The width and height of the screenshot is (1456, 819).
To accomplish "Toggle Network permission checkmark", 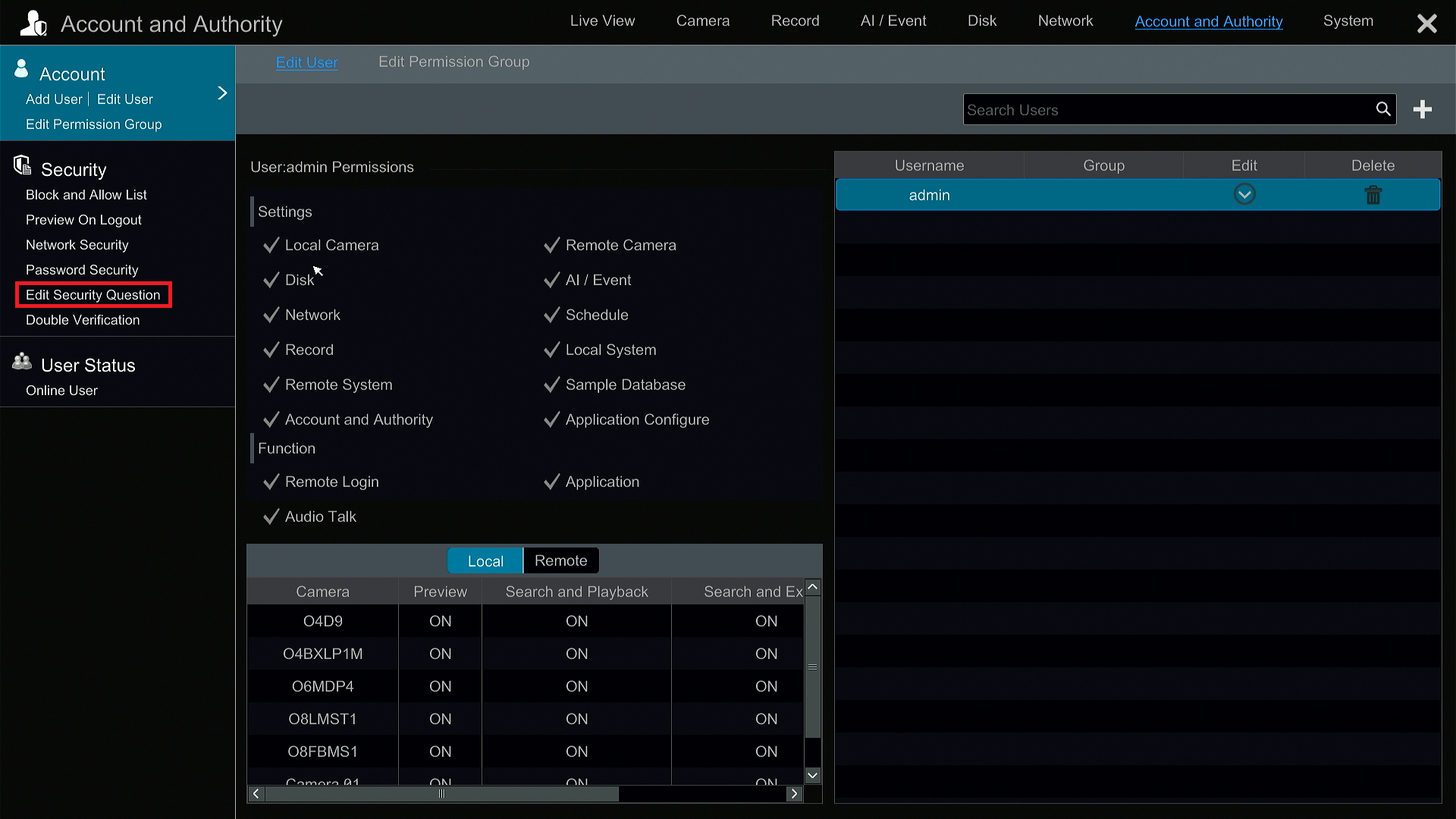I will pos(271,315).
